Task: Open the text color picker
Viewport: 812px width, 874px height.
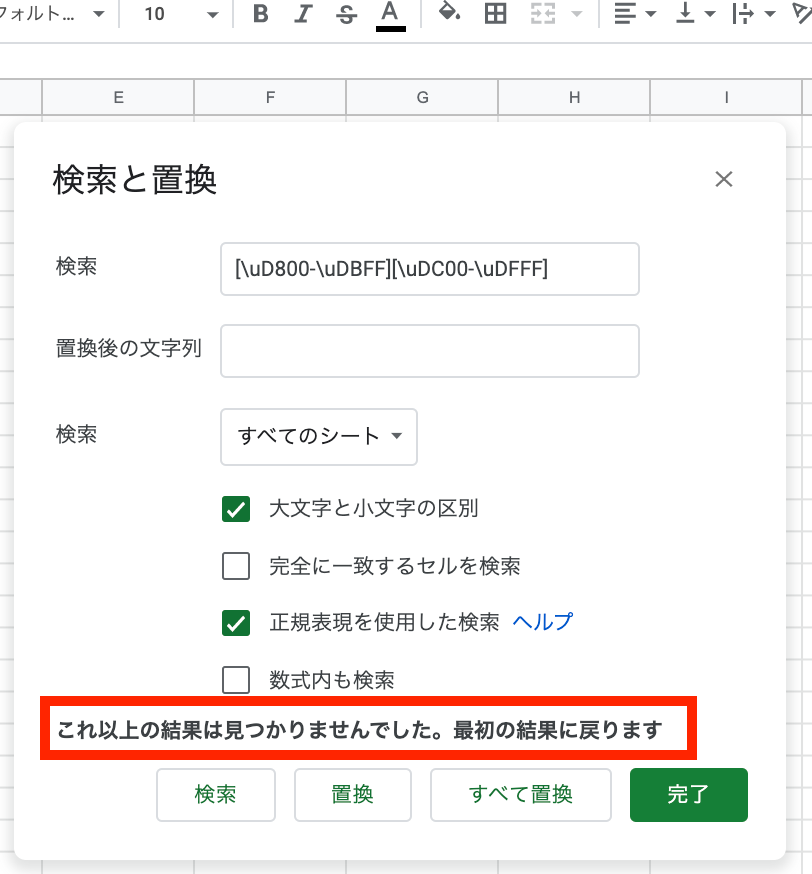Action: coord(391,15)
